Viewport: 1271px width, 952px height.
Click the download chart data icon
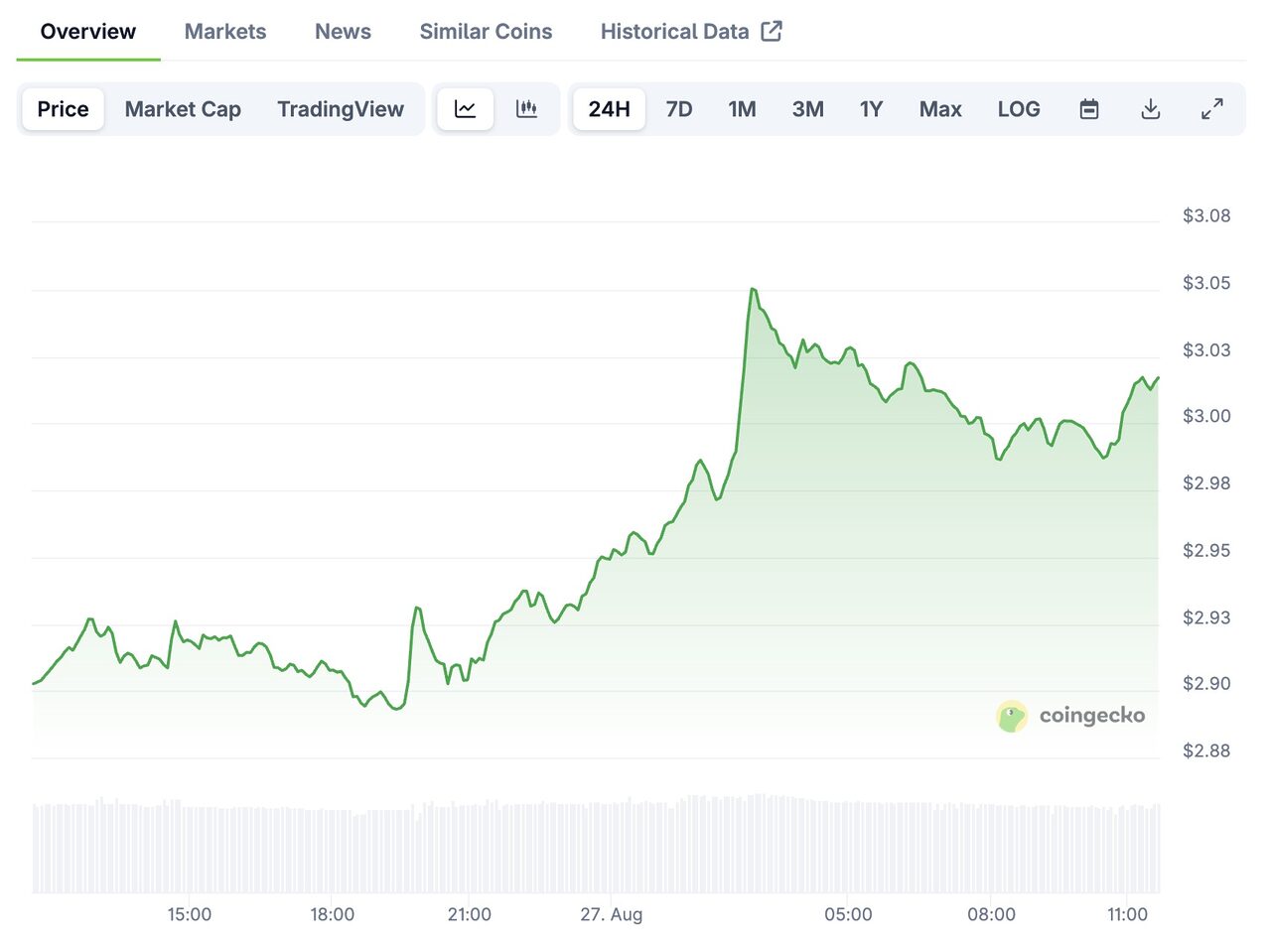tap(1151, 109)
